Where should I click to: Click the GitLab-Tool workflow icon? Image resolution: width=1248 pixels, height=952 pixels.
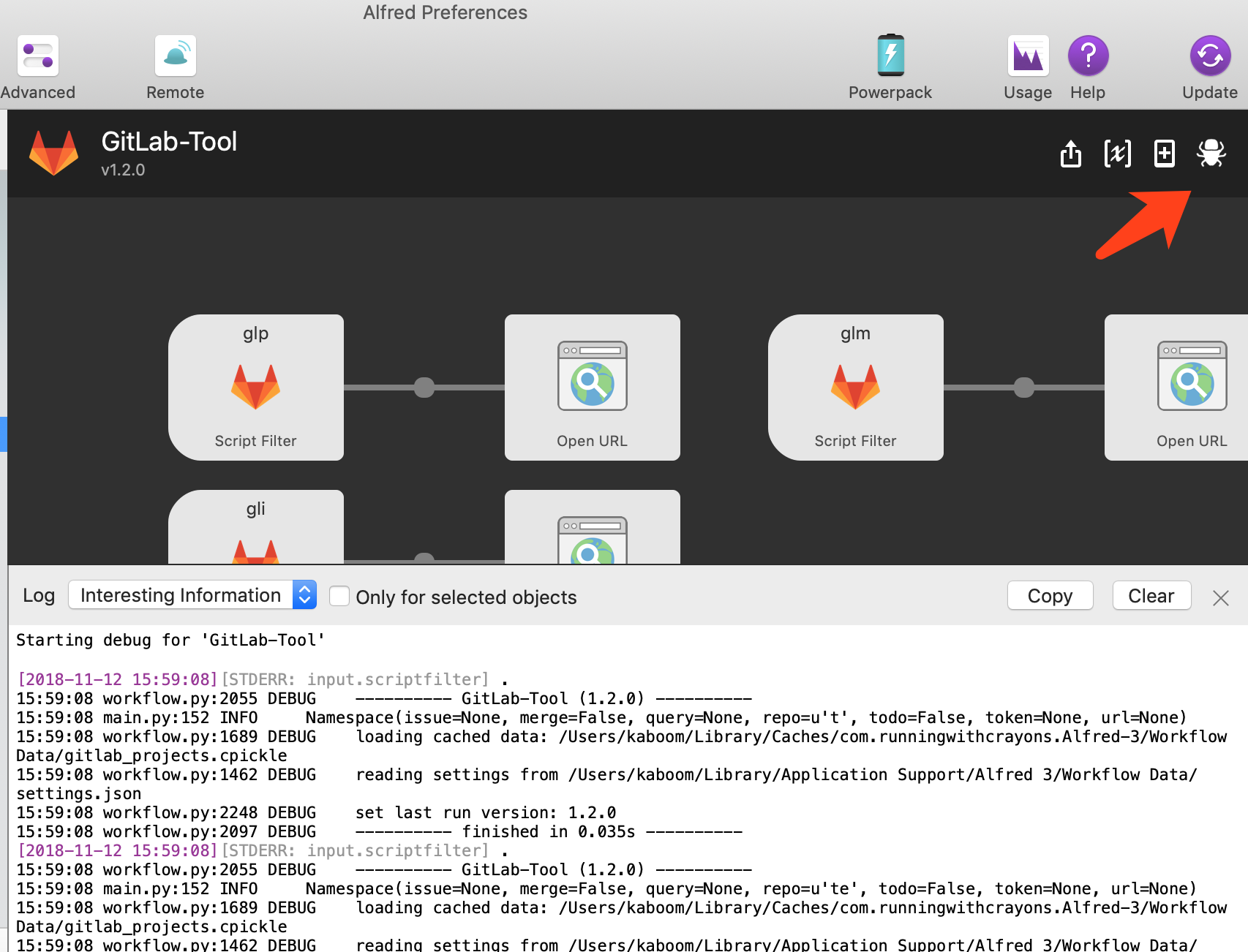click(53, 152)
